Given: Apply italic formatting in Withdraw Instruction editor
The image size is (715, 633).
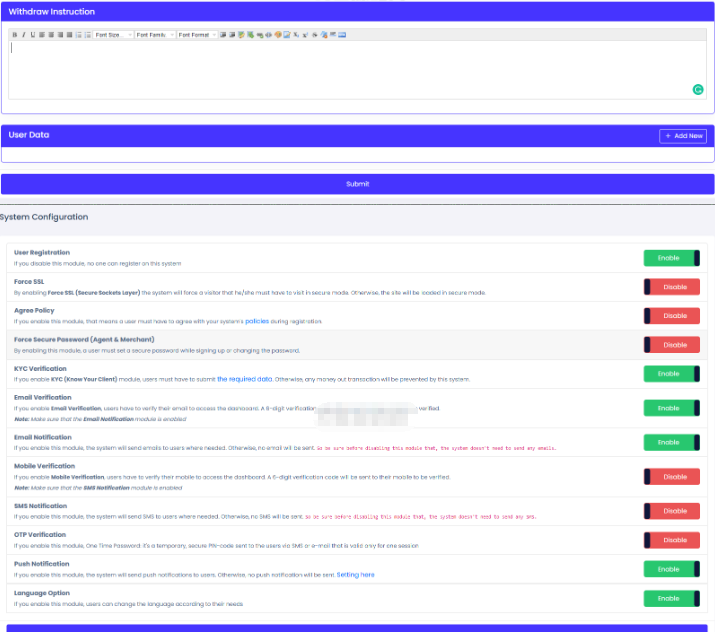Looking at the screenshot, I should point(23,35).
